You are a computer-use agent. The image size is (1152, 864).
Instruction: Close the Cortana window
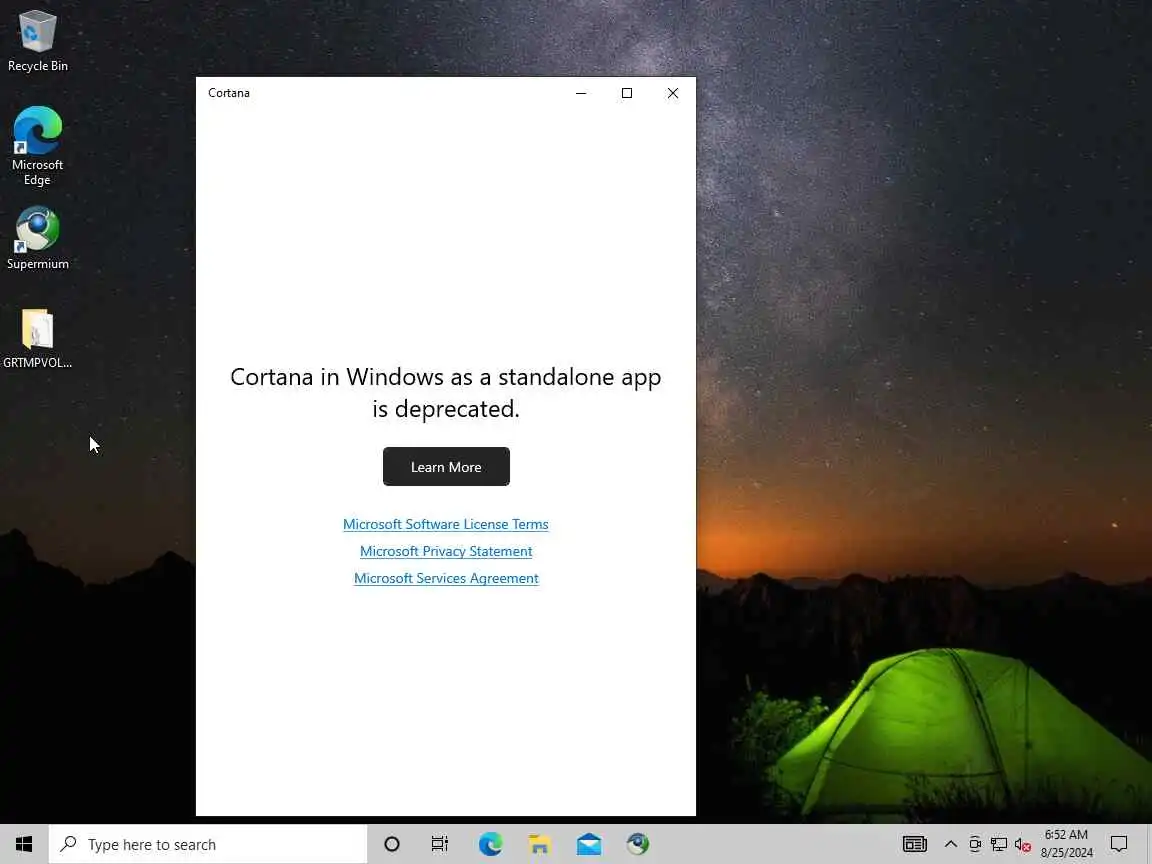[672, 93]
